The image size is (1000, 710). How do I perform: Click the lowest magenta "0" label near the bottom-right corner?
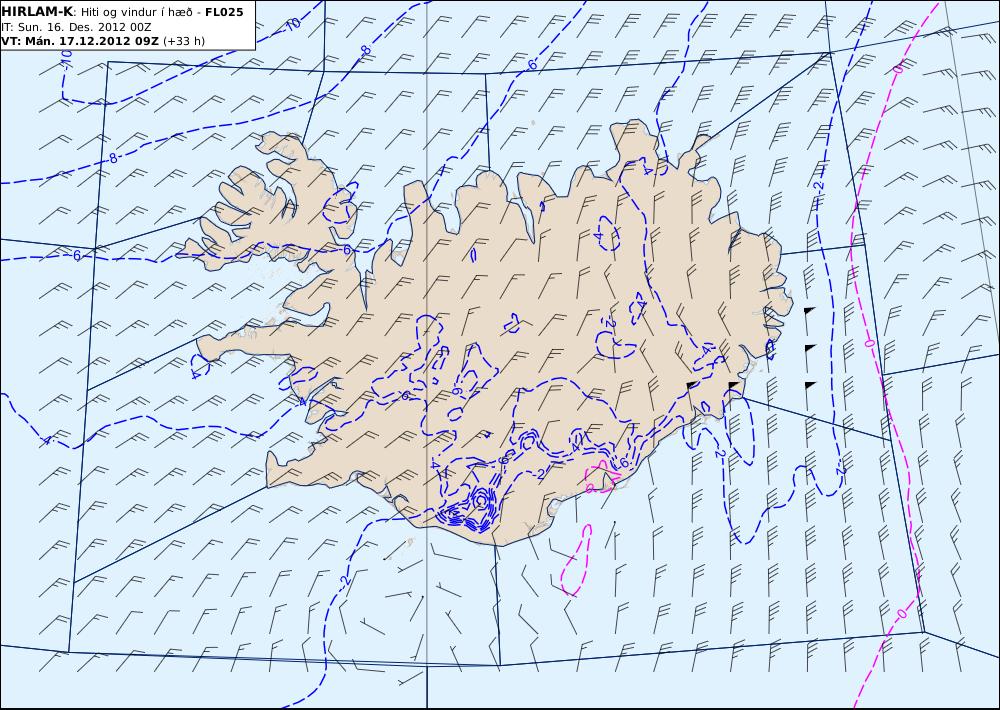pyautogui.click(x=901, y=614)
